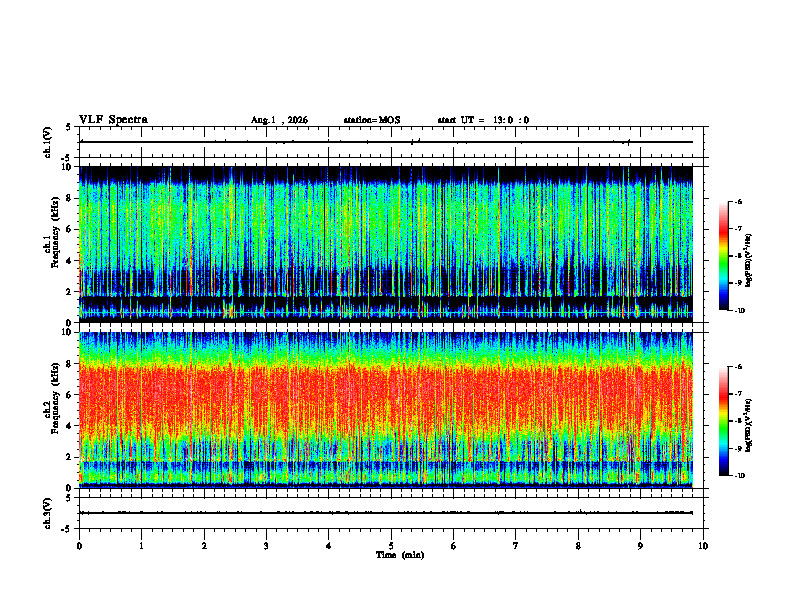Click the ch.2 spectrogram panel
Screen dimensions: 792x612
[x=386, y=410]
